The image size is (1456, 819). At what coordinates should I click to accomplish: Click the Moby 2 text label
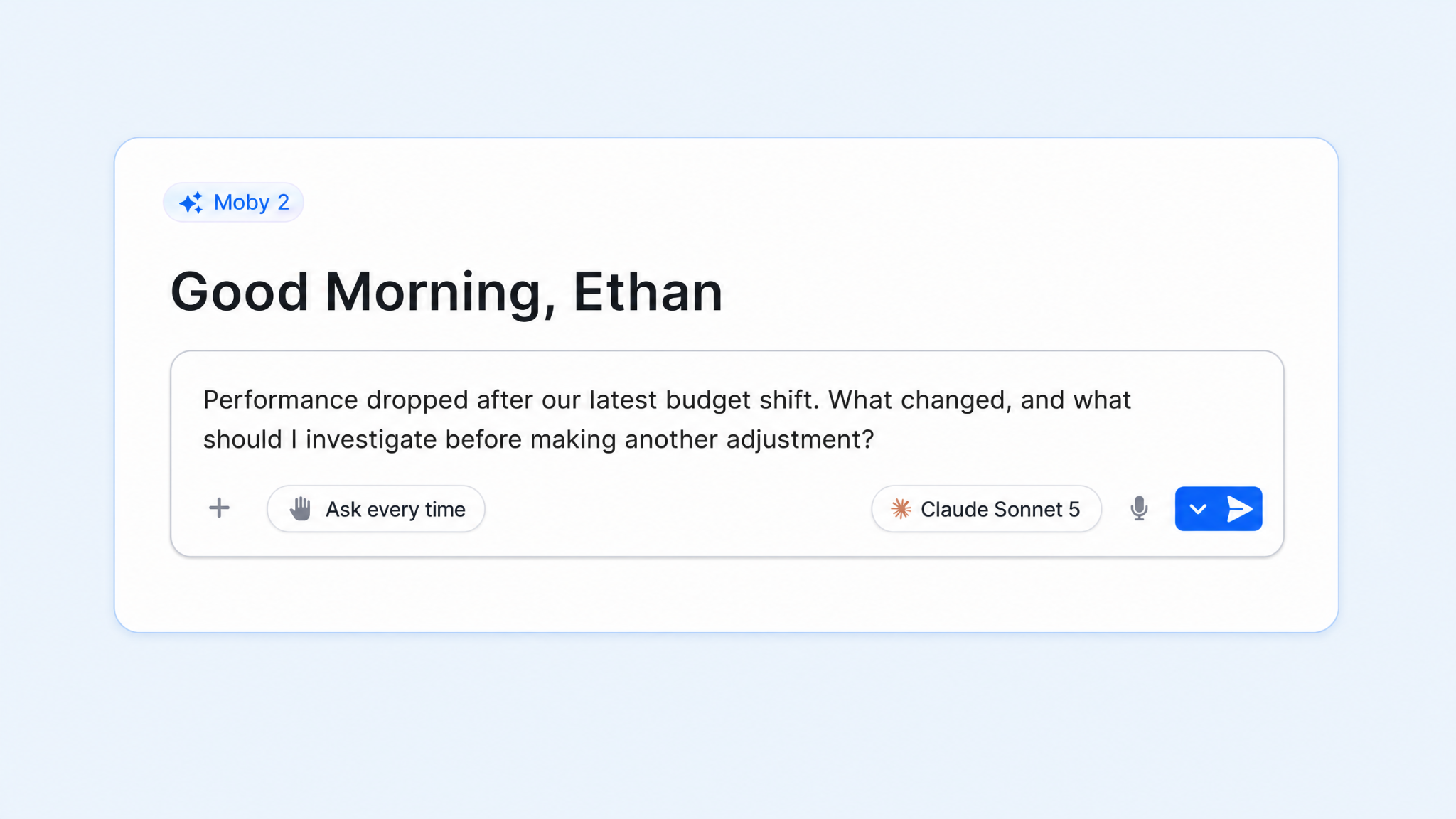click(252, 203)
